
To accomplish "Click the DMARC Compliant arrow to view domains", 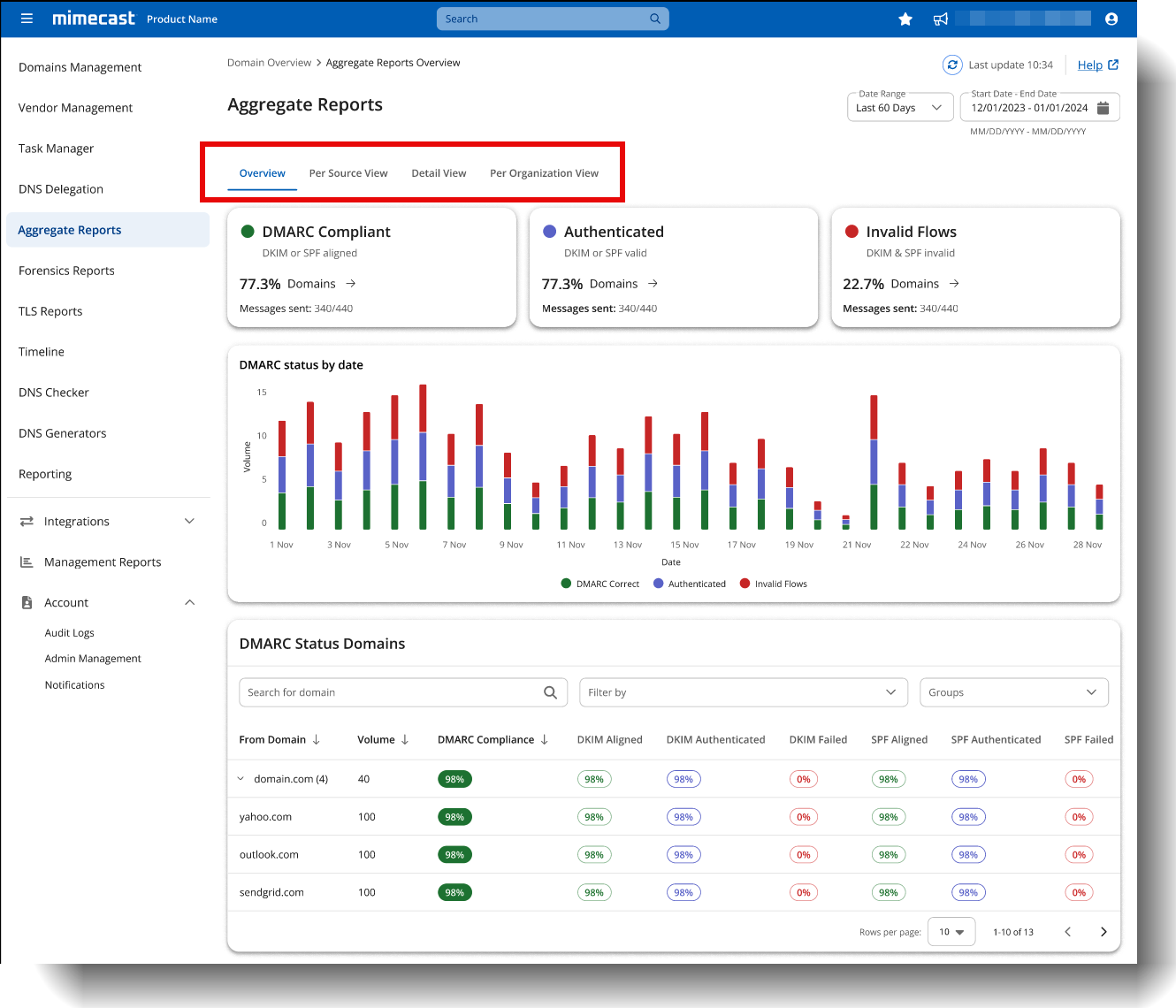I will pyautogui.click(x=350, y=283).
